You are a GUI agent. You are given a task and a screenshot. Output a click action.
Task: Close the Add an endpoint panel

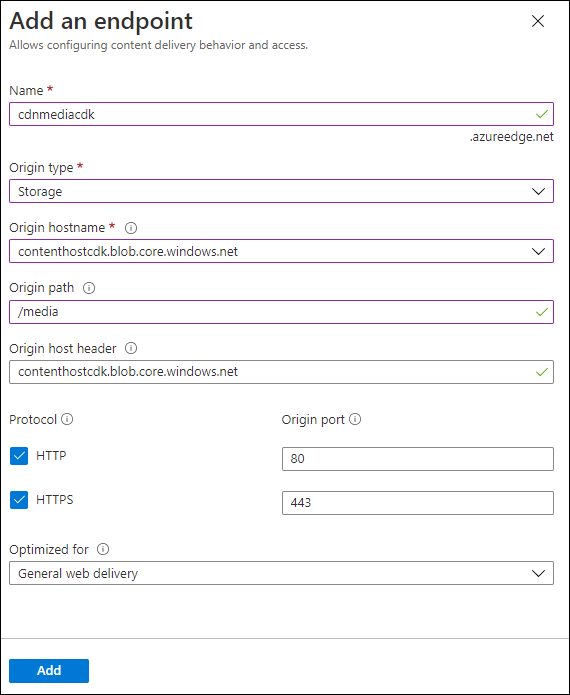(538, 21)
